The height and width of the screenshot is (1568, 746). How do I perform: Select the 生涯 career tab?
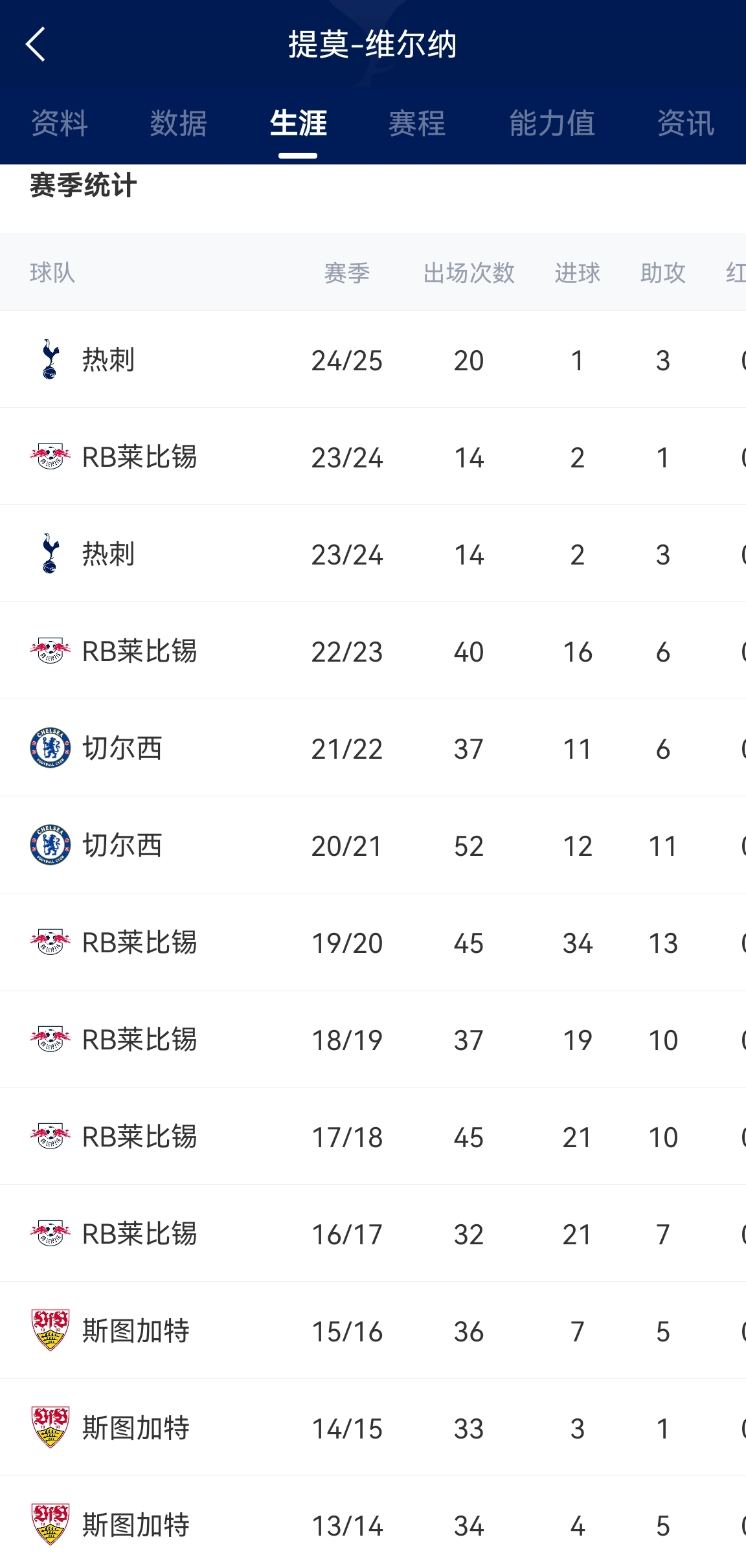[298, 123]
